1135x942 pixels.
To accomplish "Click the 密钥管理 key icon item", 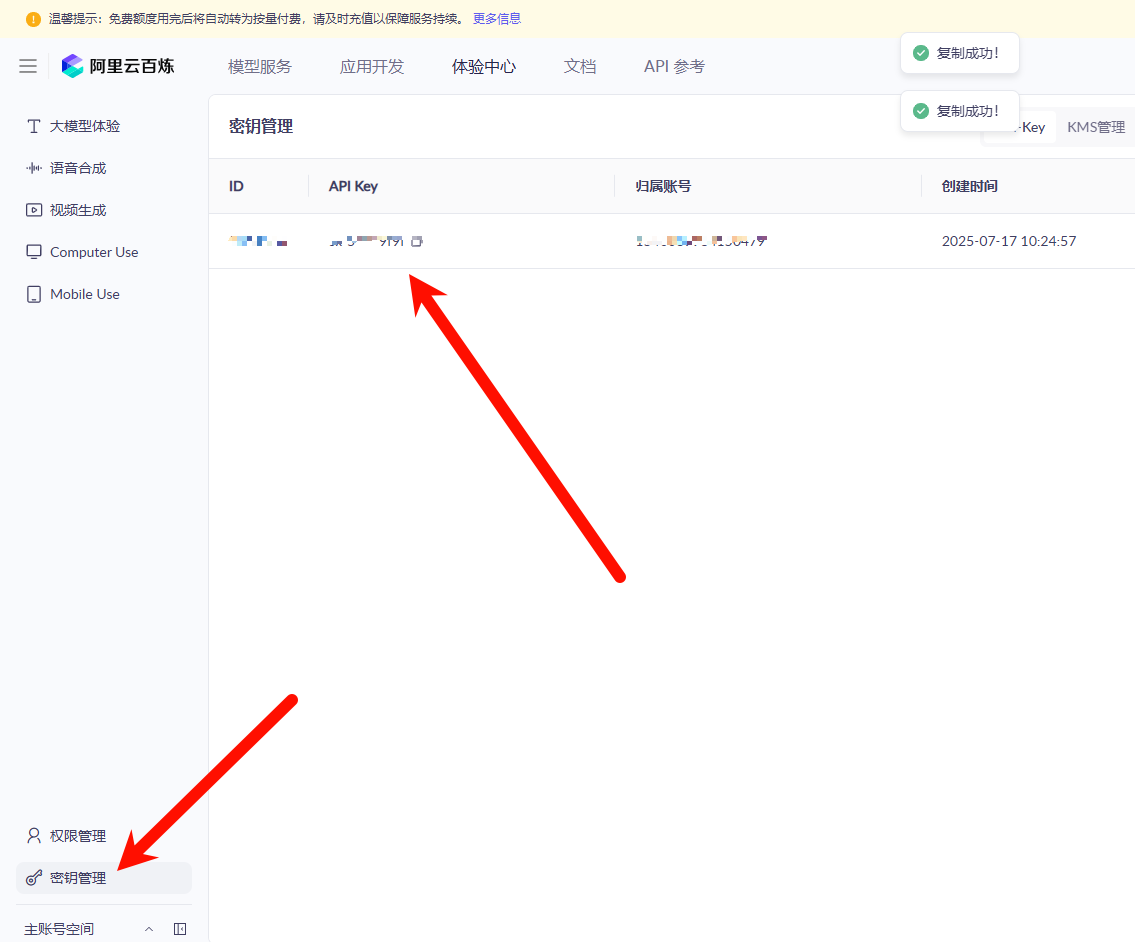I will tap(78, 878).
